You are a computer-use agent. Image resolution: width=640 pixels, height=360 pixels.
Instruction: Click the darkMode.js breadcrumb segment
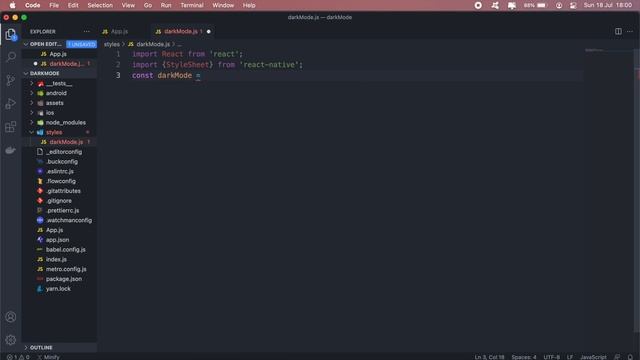pos(149,44)
